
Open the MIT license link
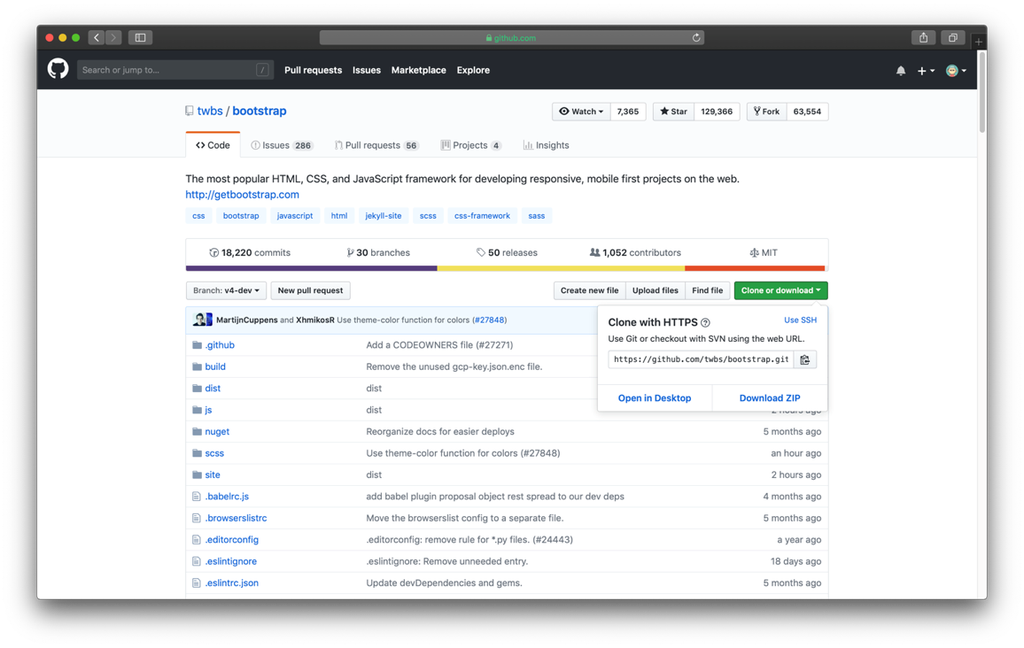763,253
